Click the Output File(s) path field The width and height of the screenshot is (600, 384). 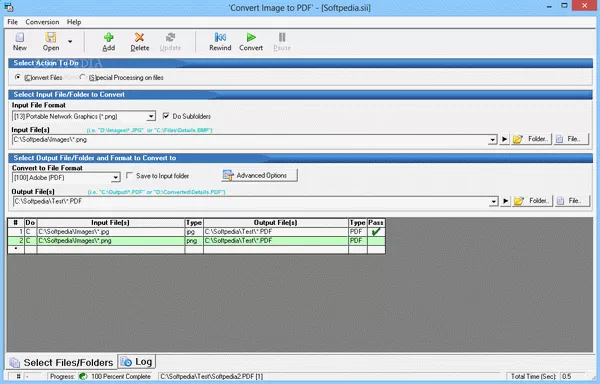point(251,201)
